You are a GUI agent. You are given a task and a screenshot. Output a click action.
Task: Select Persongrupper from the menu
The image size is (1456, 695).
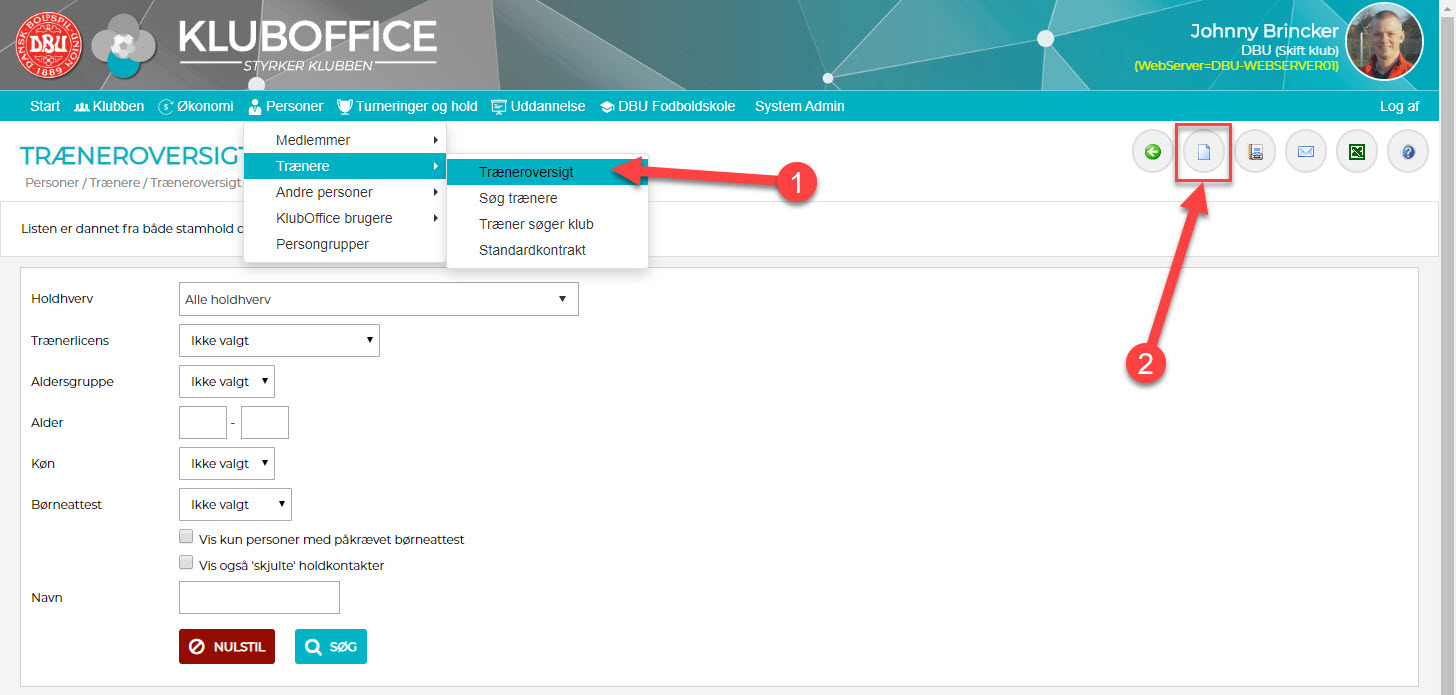click(x=345, y=244)
